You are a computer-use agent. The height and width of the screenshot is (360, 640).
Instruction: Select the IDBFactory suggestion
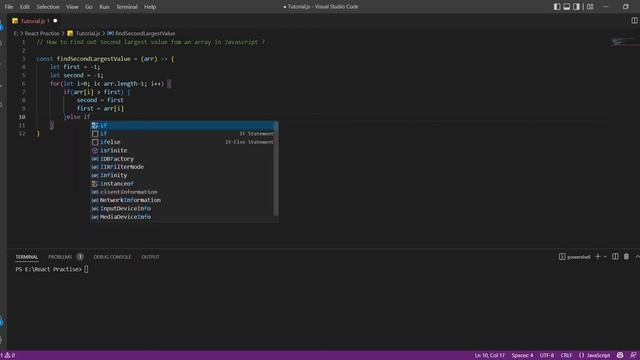[x=182, y=159]
